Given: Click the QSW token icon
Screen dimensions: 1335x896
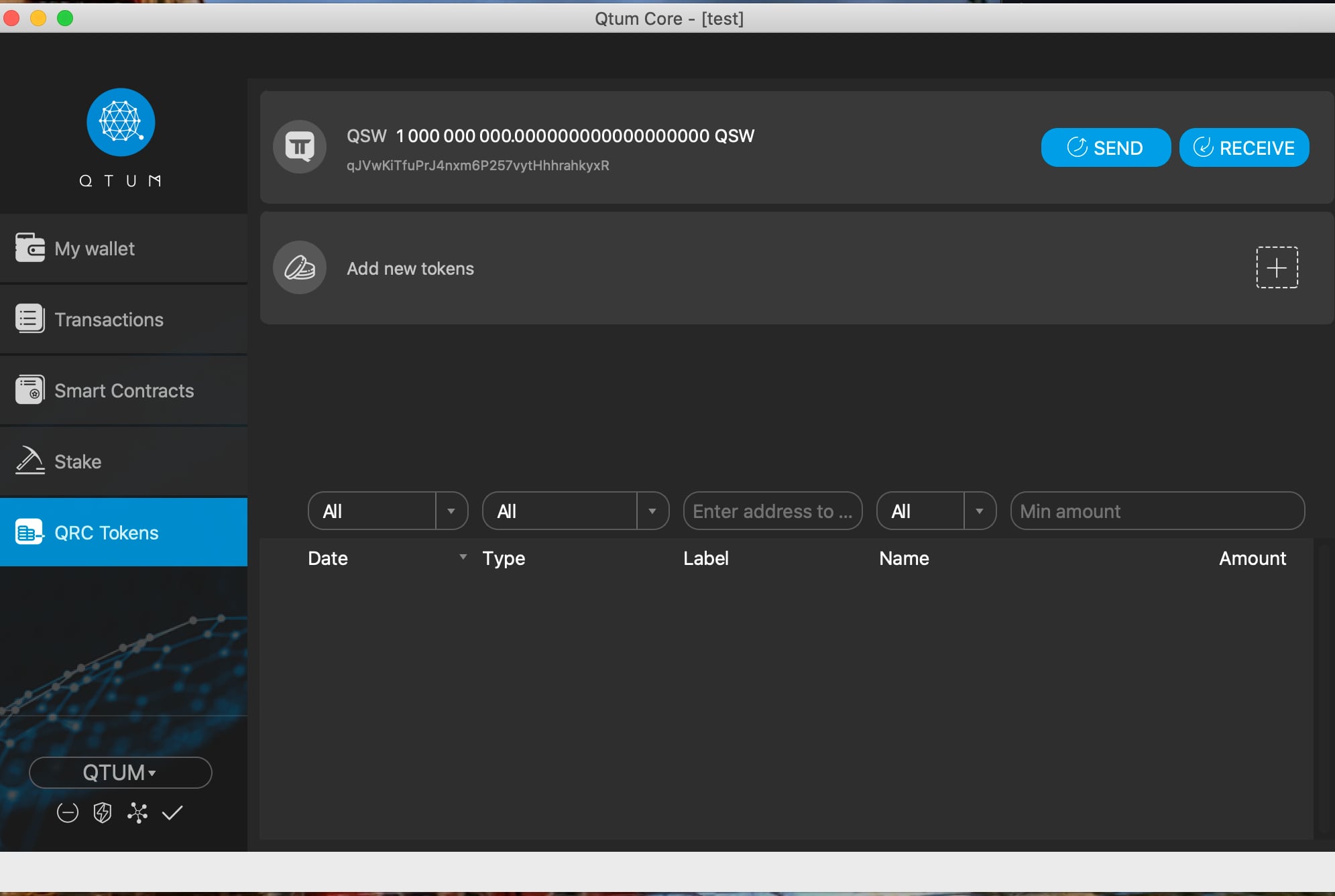Looking at the screenshot, I should click(x=300, y=146).
